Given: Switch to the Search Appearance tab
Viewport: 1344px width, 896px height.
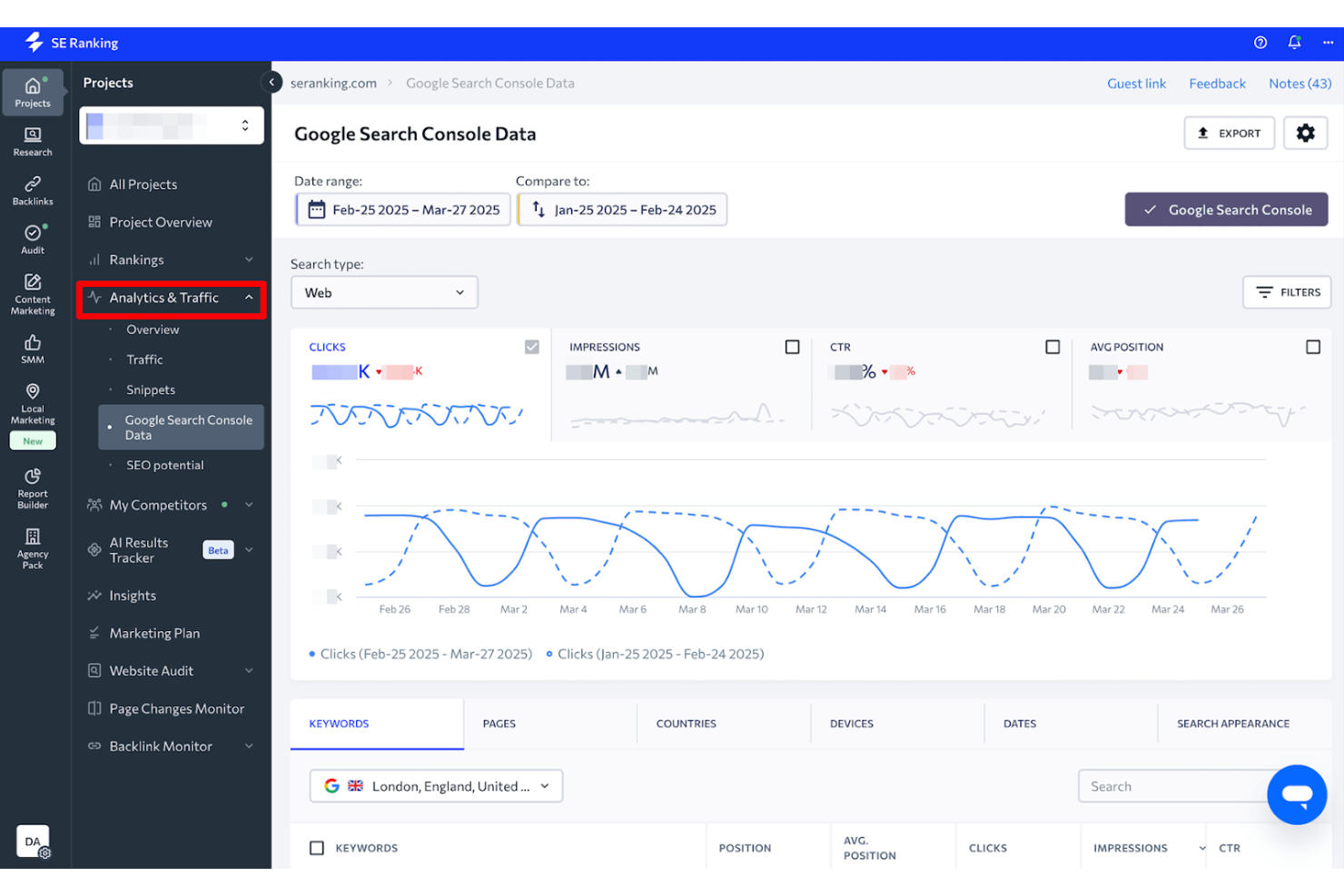Looking at the screenshot, I should pyautogui.click(x=1244, y=724).
